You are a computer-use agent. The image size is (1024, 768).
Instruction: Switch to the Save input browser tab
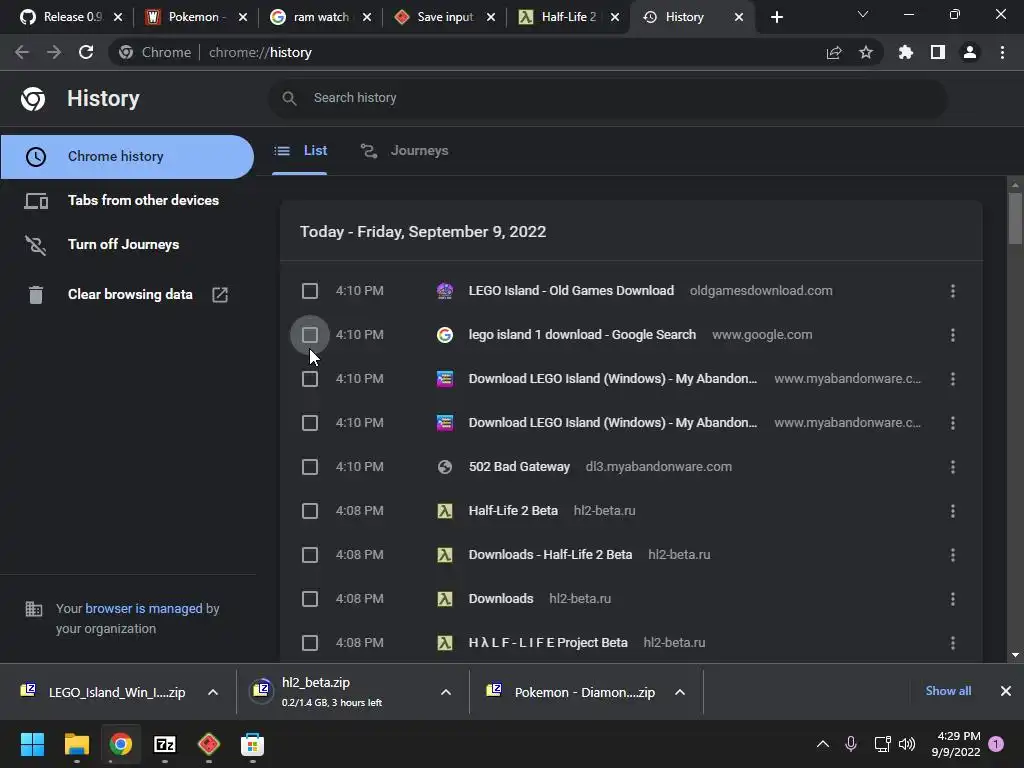coord(445,17)
